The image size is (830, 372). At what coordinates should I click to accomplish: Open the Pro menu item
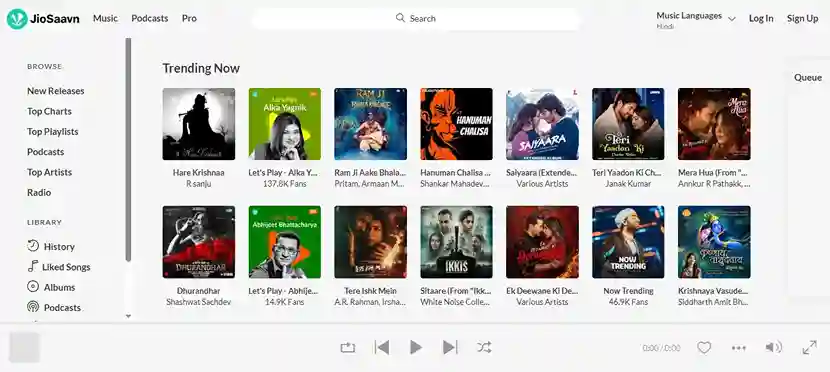[189, 18]
